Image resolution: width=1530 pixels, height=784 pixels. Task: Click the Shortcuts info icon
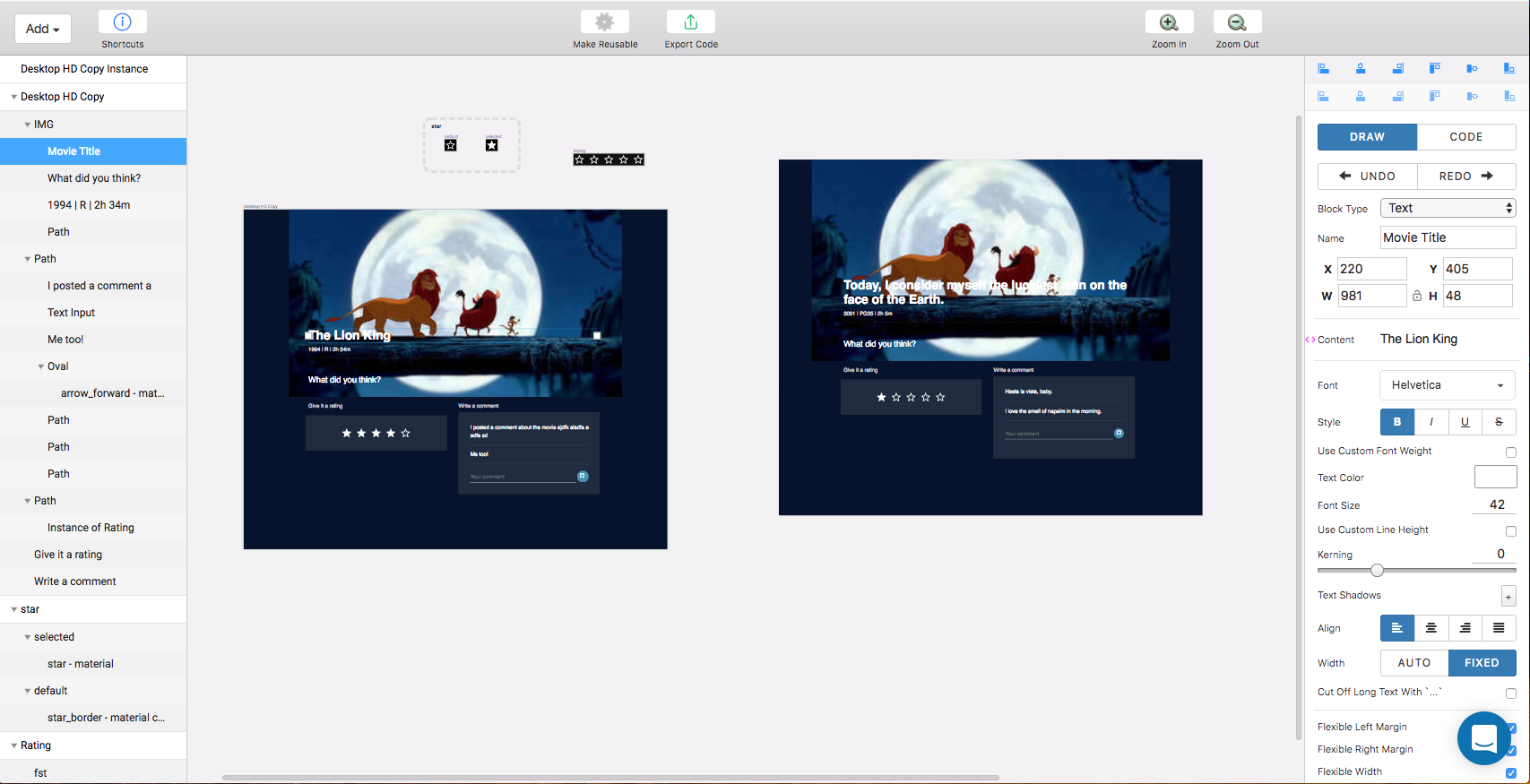click(123, 22)
